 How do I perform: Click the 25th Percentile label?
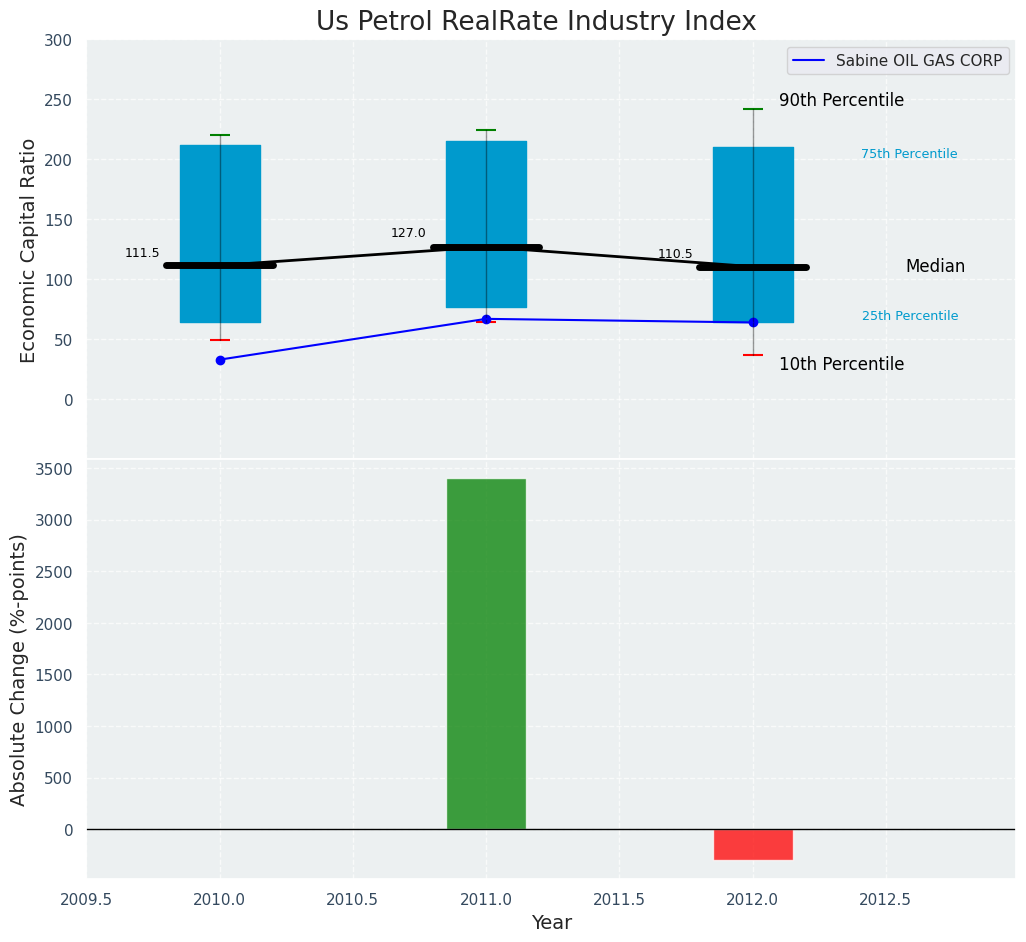[910, 316]
